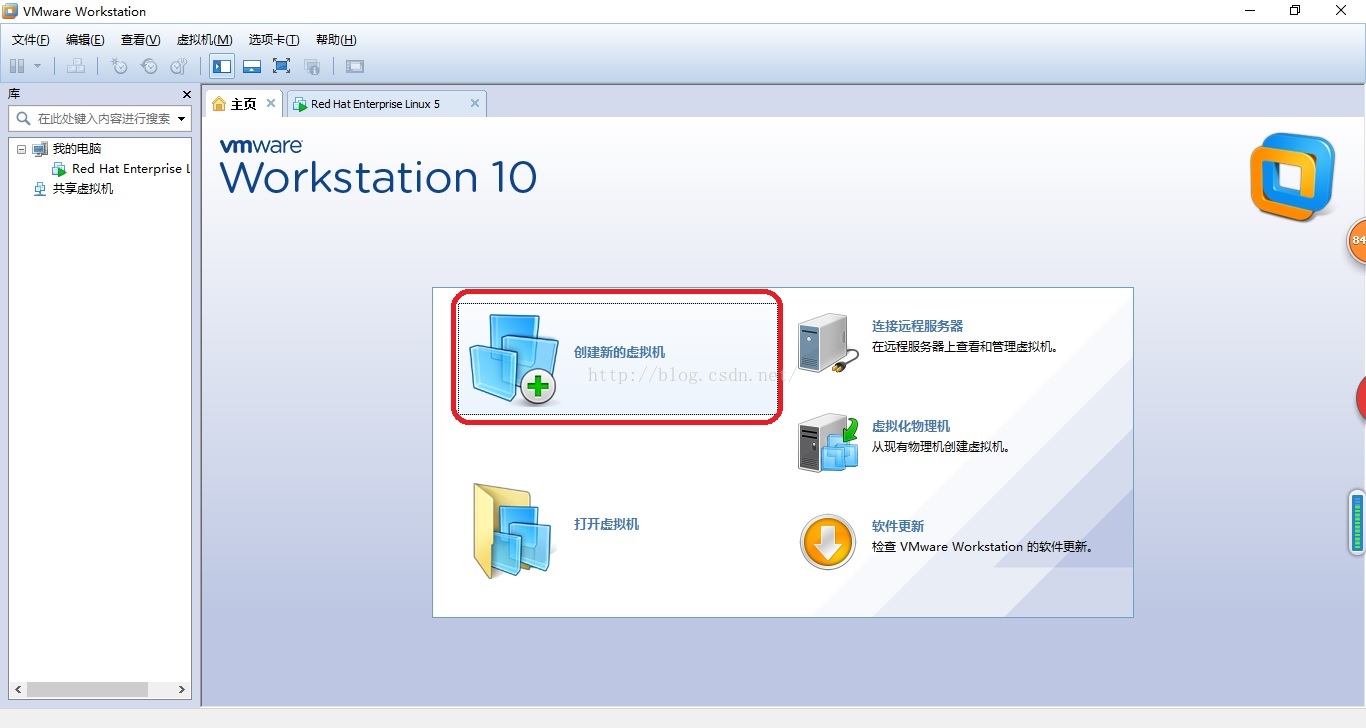Select 我的电脑 in the library tree
The height and width of the screenshot is (728, 1366).
point(77,149)
